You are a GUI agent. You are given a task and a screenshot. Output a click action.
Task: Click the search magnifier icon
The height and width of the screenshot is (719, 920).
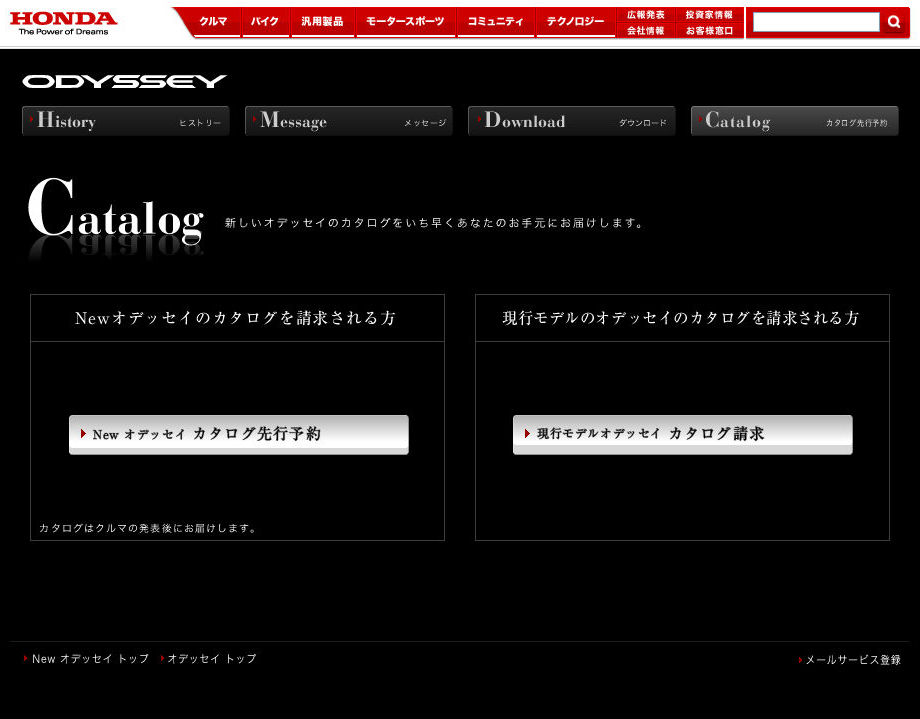click(894, 22)
